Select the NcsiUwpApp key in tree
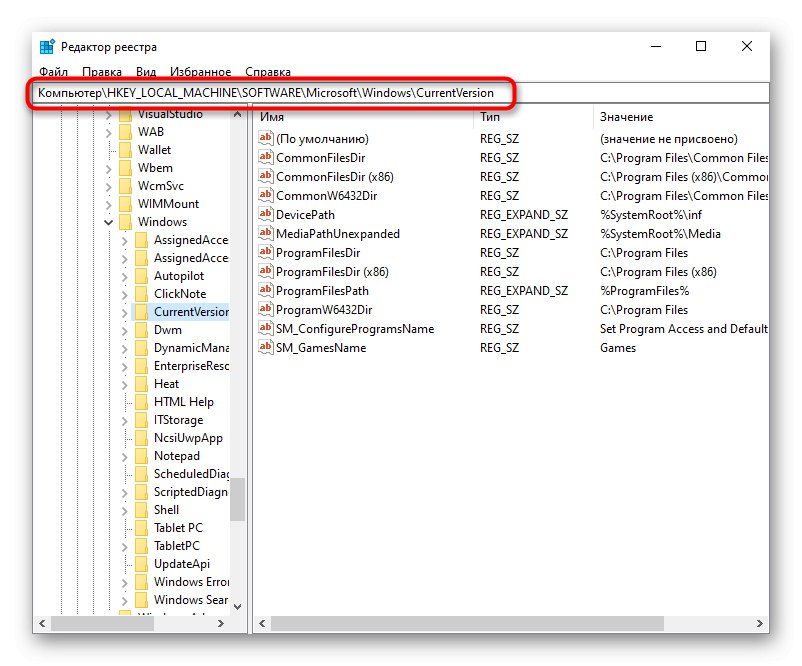 [x=188, y=438]
